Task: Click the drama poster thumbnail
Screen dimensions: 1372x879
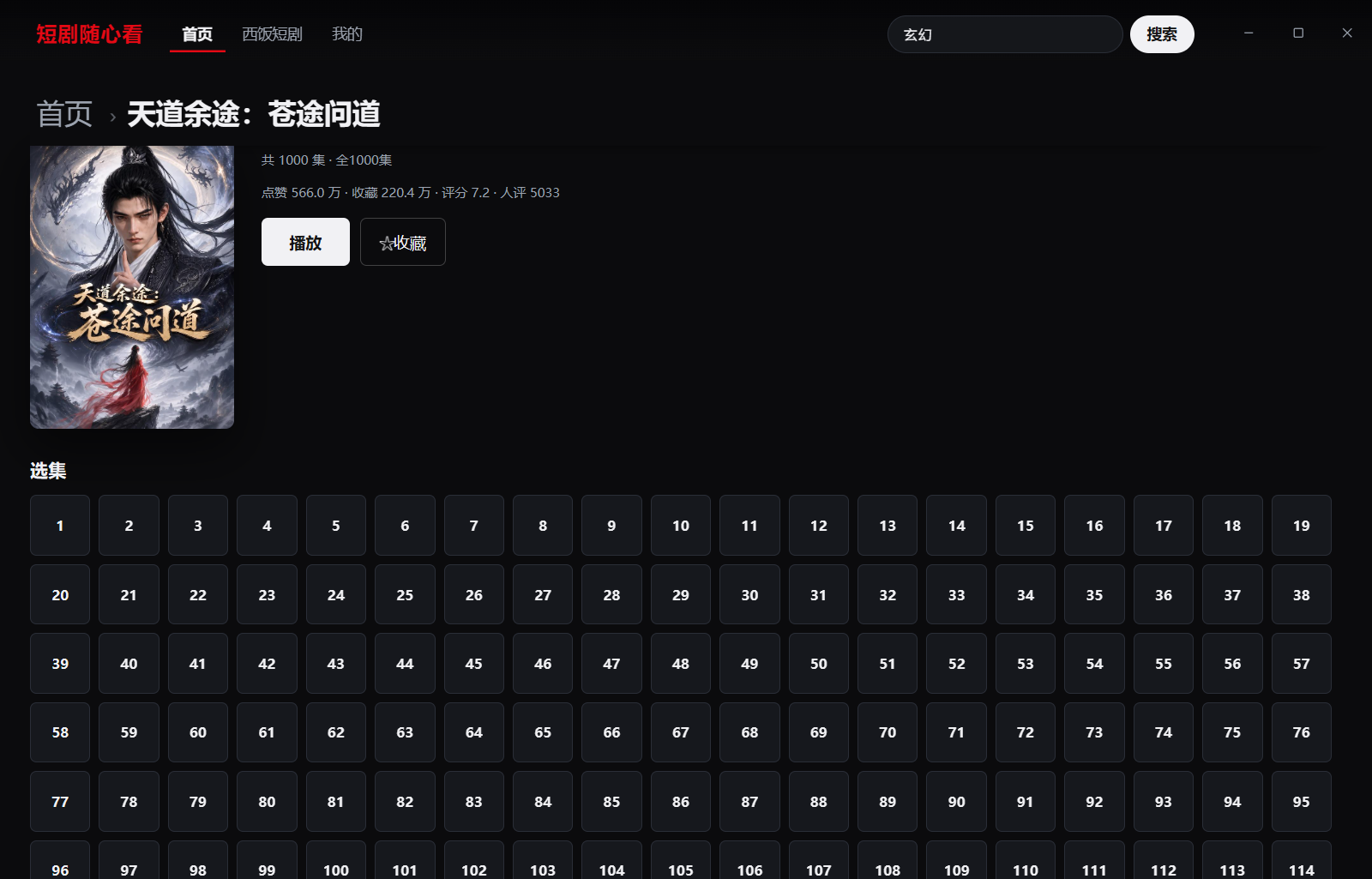Action: pos(132,287)
